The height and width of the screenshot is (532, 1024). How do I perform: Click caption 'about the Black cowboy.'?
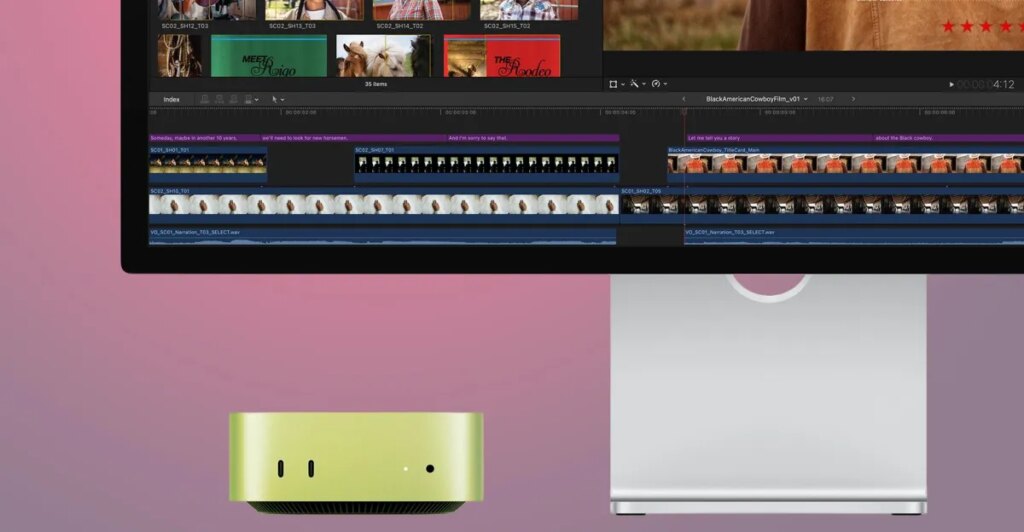(x=949, y=138)
